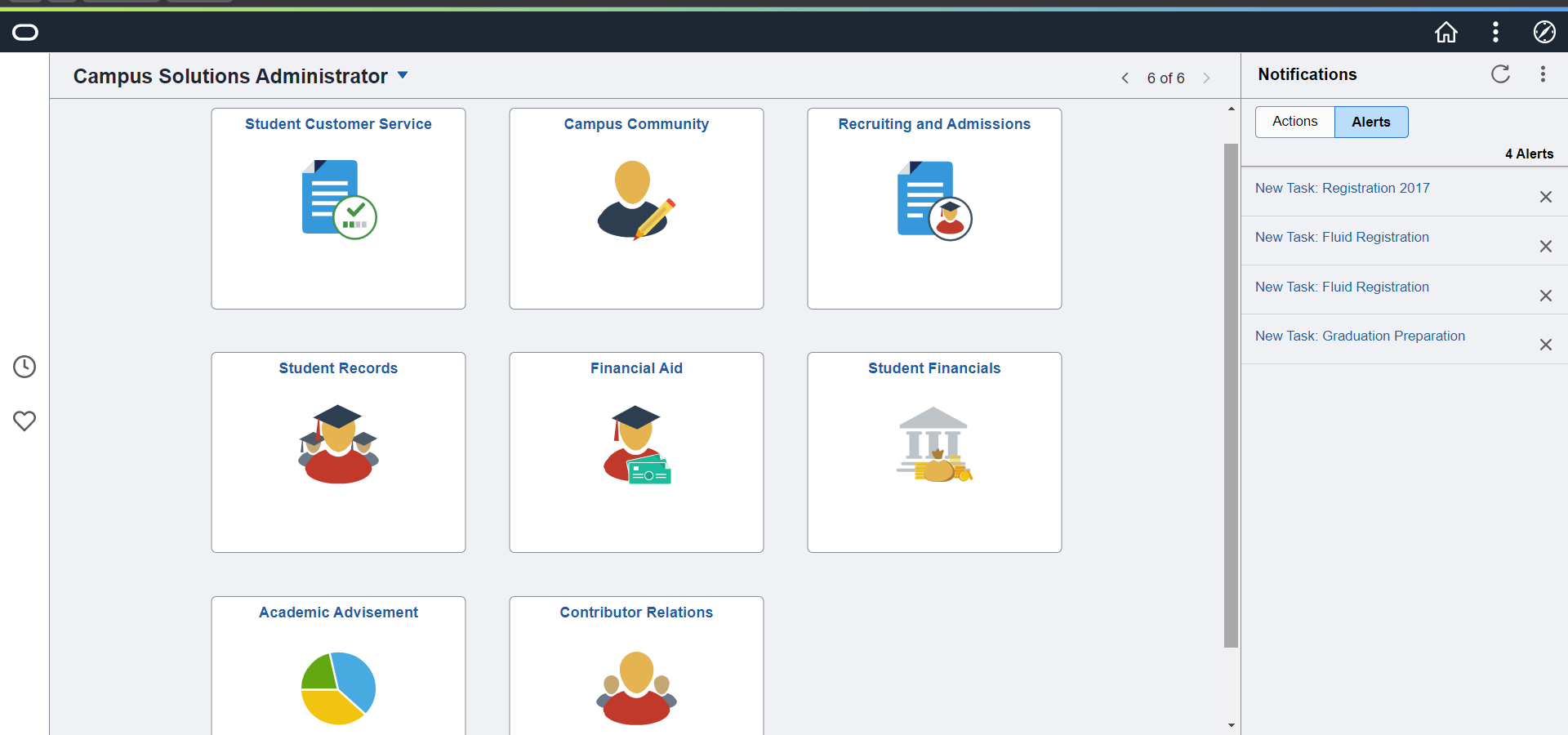Switch to the Actions tab
Image resolution: width=1568 pixels, height=735 pixels.
[x=1294, y=121]
